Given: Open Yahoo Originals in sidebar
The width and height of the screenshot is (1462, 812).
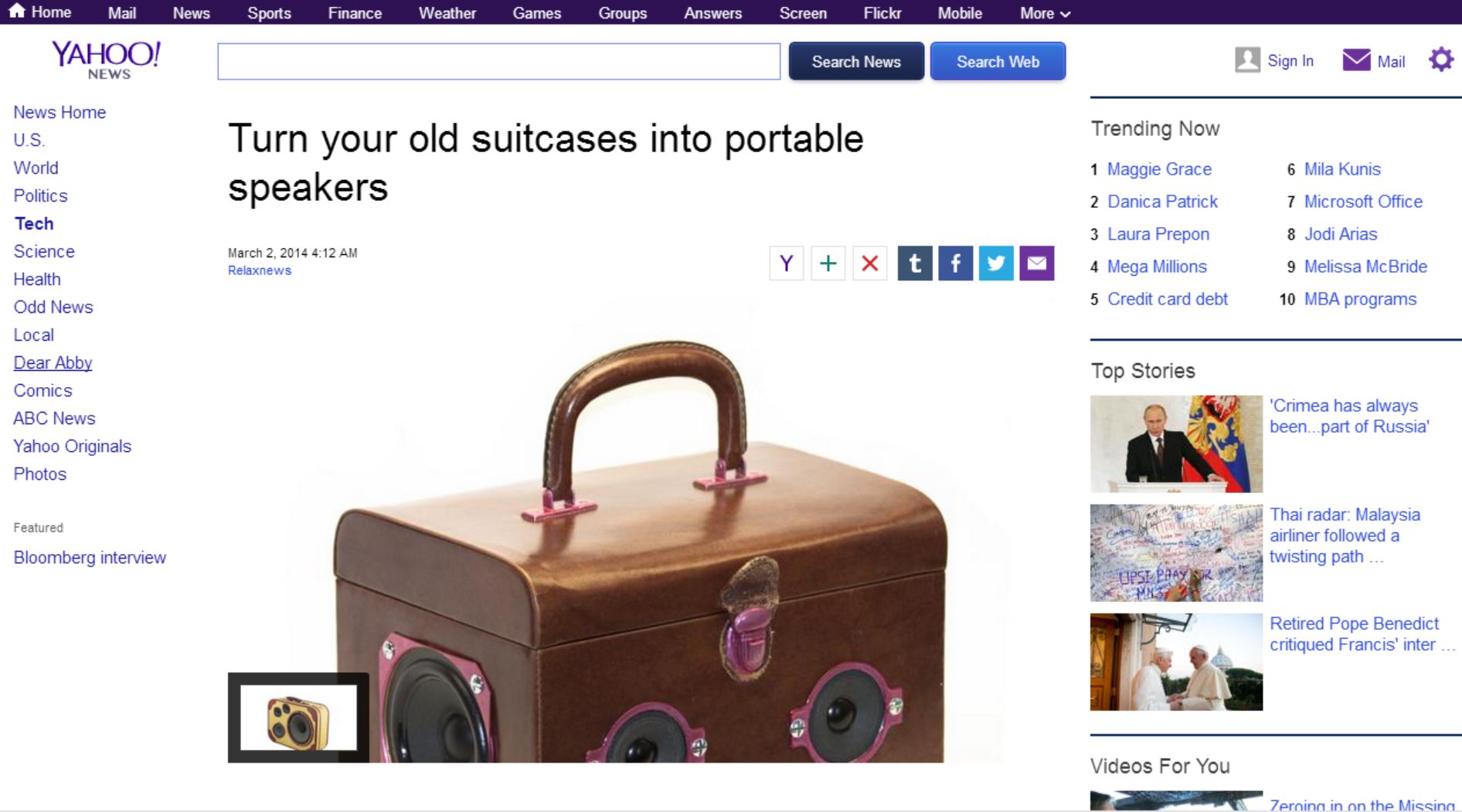Looking at the screenshot, I should click(72, 446).
